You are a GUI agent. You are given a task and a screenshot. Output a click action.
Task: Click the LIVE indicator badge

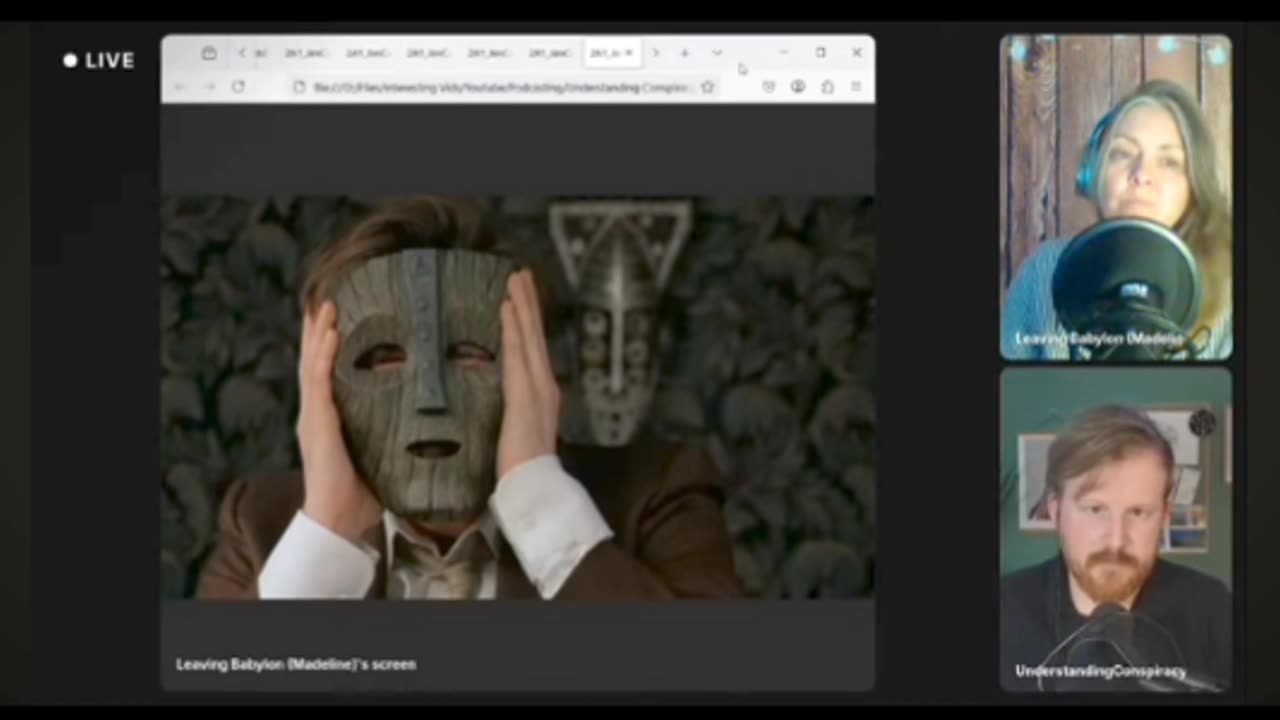(x=98, y=61)
